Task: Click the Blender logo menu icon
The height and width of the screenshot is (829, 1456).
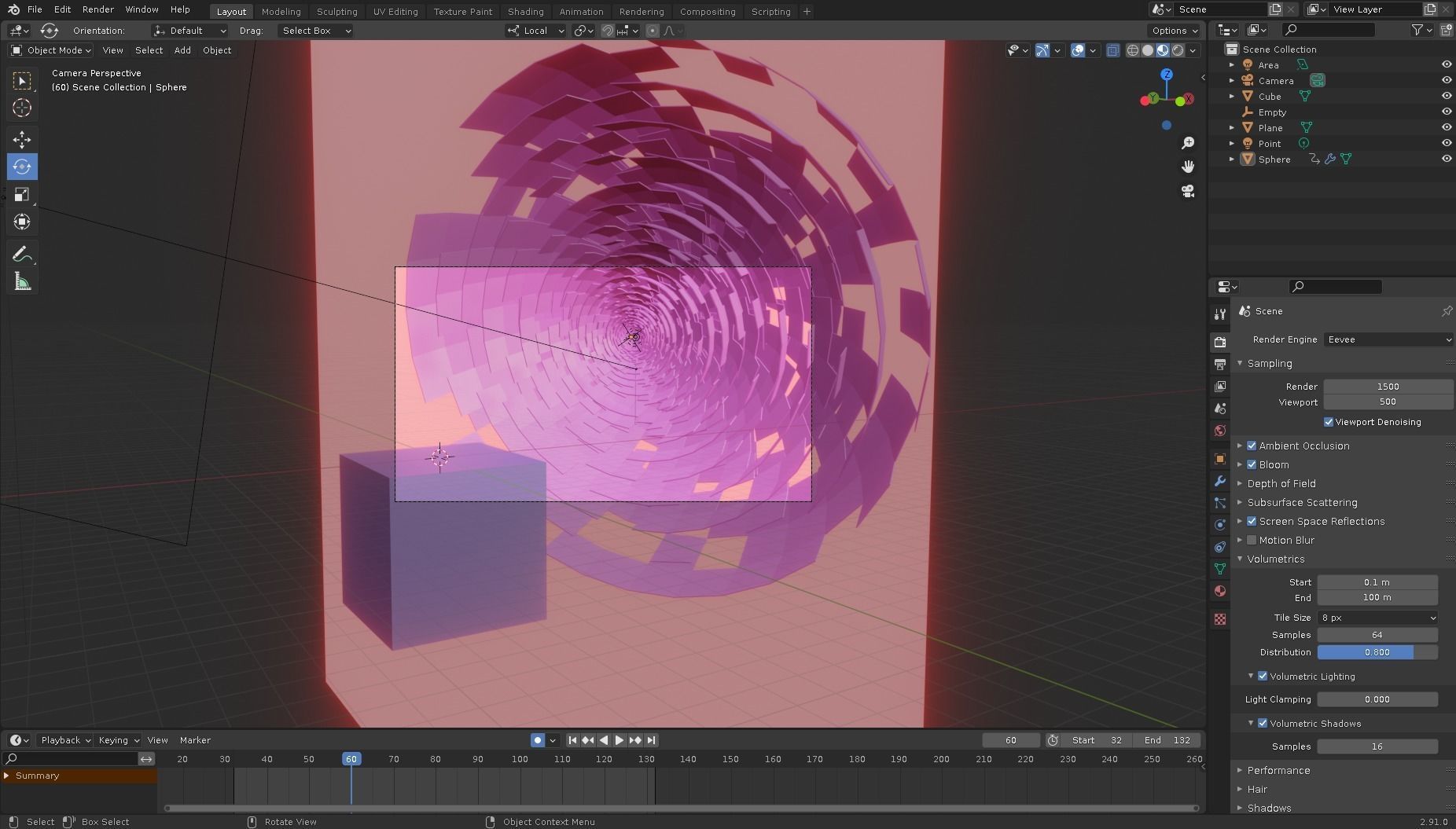Action: (x=13, y=9)
